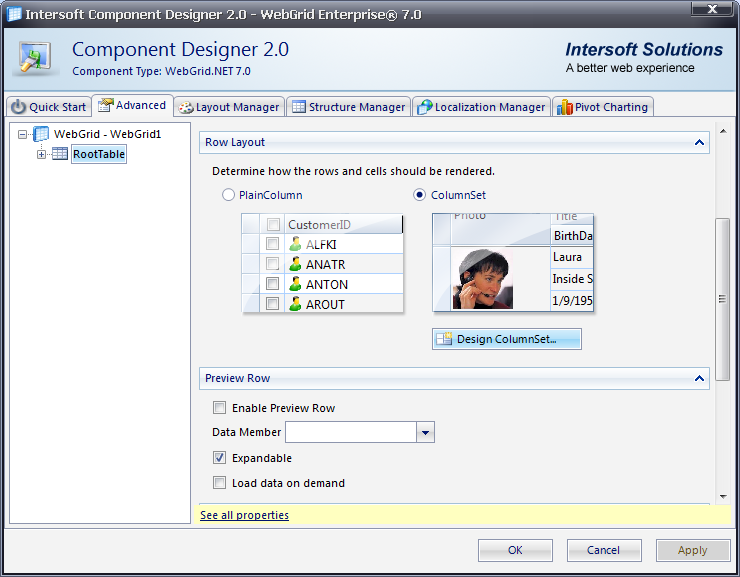Expand the RootTable tree node

(x=42, y=154)
